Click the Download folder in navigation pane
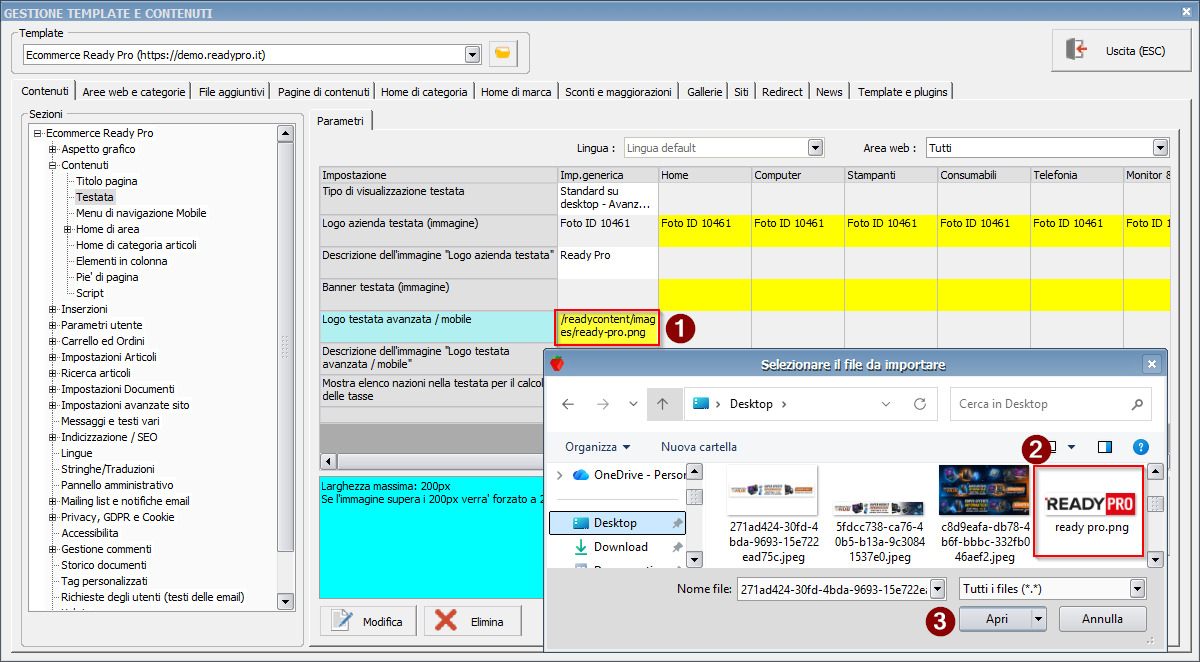Viewport: 1200px width, 662px height. coord(620,547)
